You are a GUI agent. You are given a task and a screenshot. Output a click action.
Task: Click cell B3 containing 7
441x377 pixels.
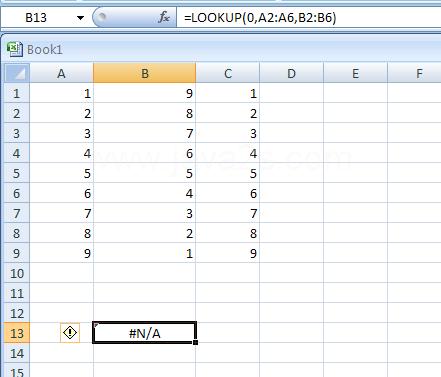pyautogui.click(x=145, y=133)
